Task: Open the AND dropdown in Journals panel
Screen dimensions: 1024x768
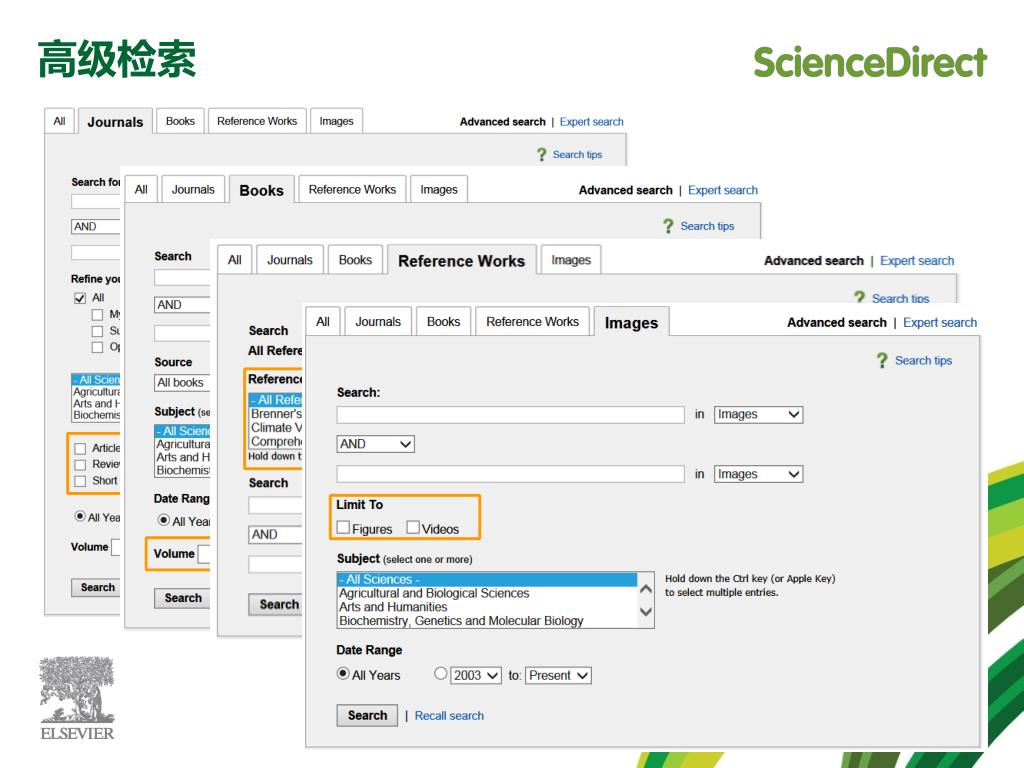Action: pyautogui.click(x=95, y=227)
